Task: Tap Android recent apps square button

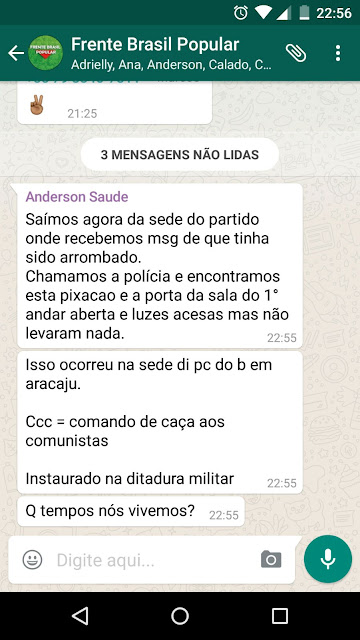Action: coord(280,616)
